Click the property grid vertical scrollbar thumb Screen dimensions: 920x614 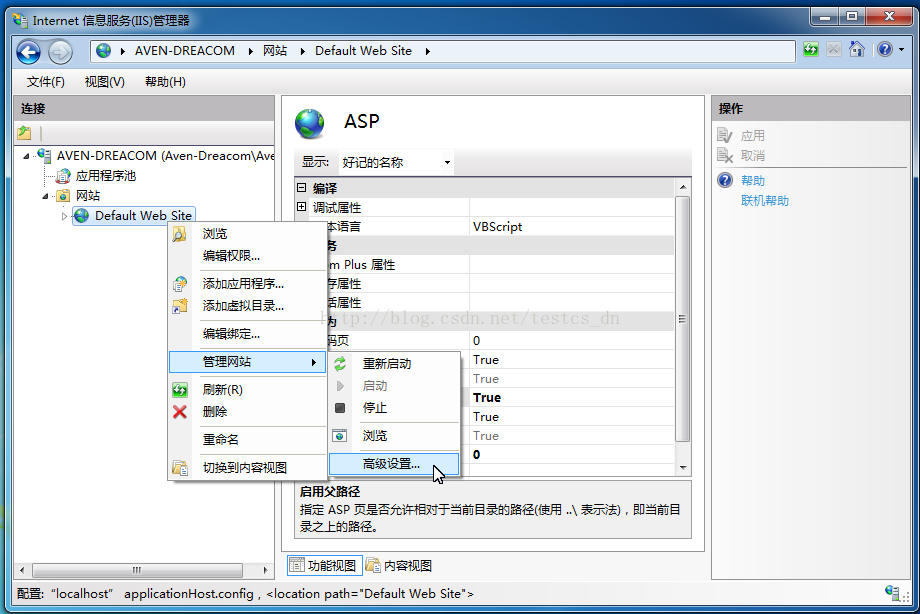point(682,319)
